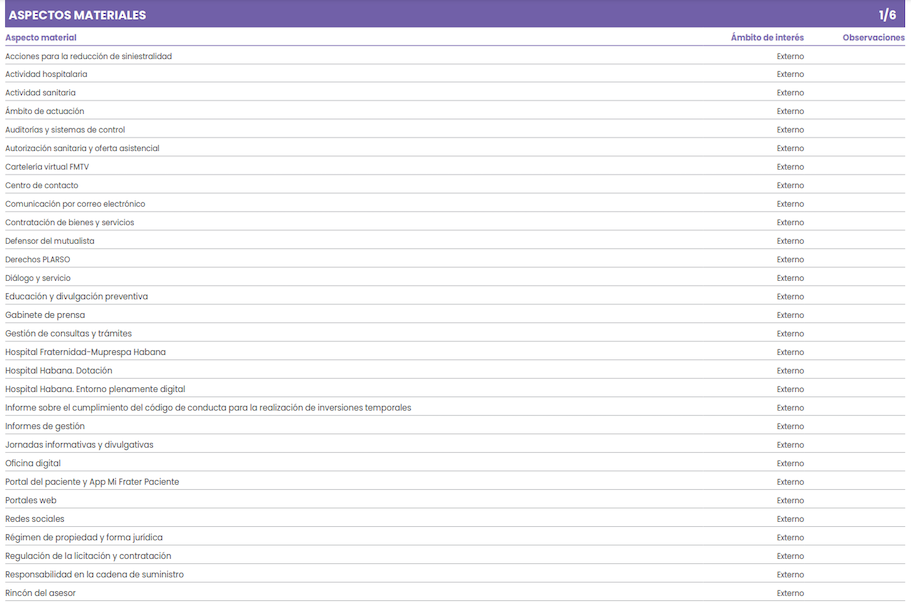The image size is (911, 606).
Task: Select 'Contratación de bienes y servicios' row
Action: (455, 223)
